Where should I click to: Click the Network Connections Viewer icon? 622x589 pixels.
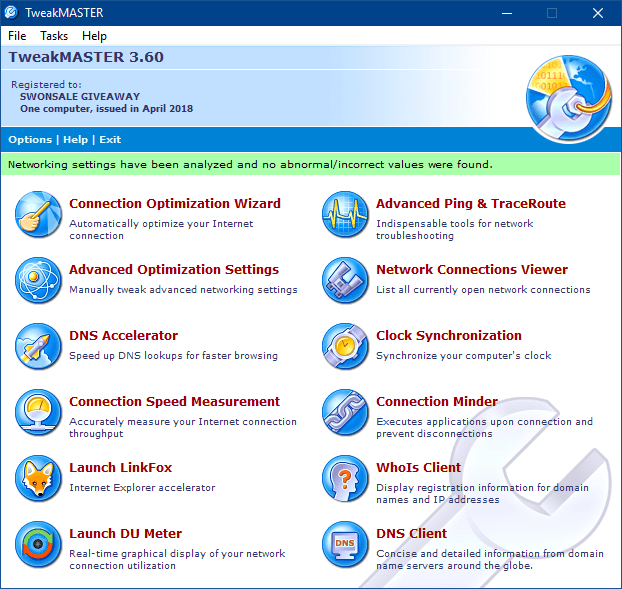pyautogui.click(x=345, y=280)
